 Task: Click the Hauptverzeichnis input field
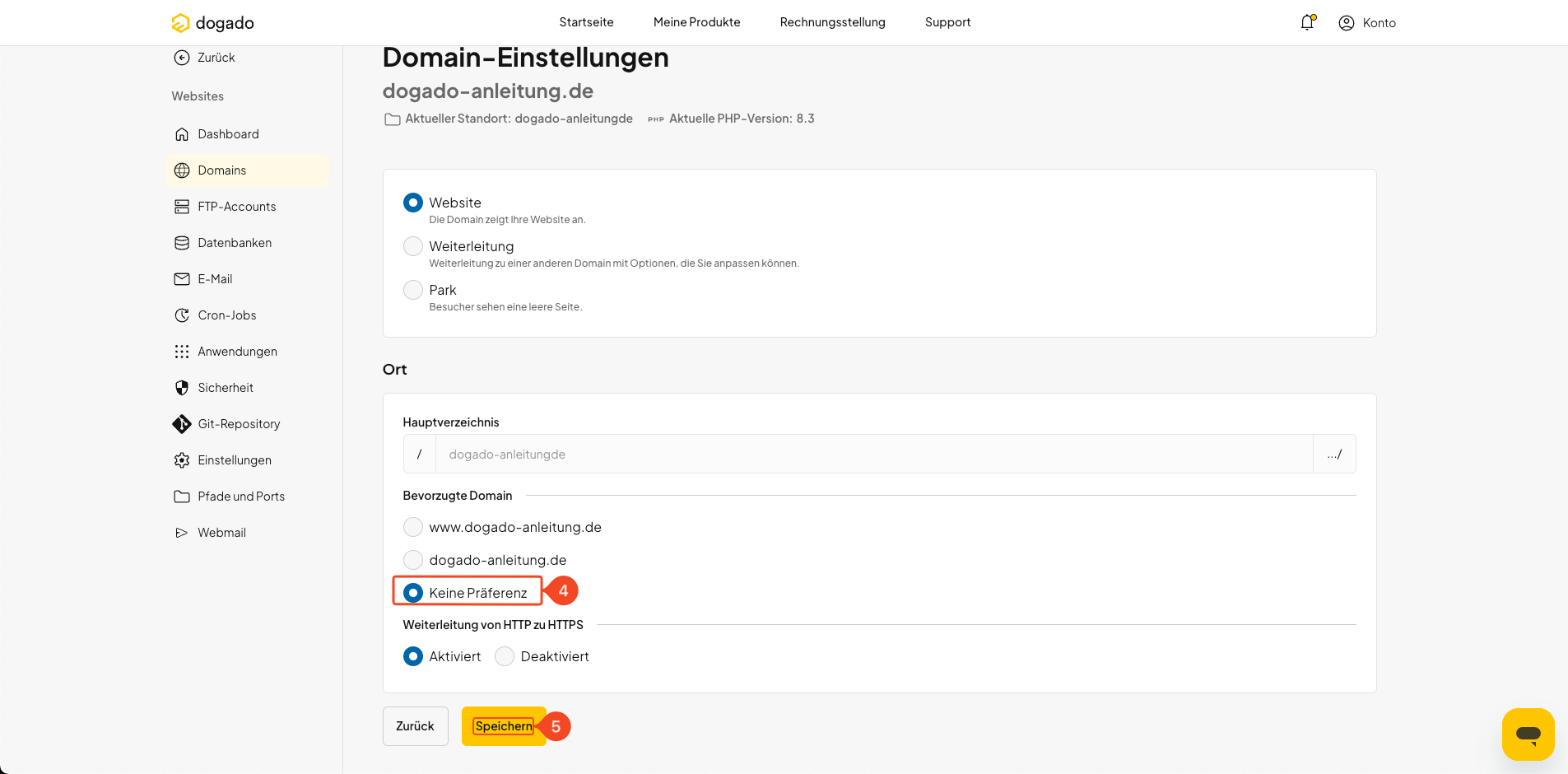(874, 455)
